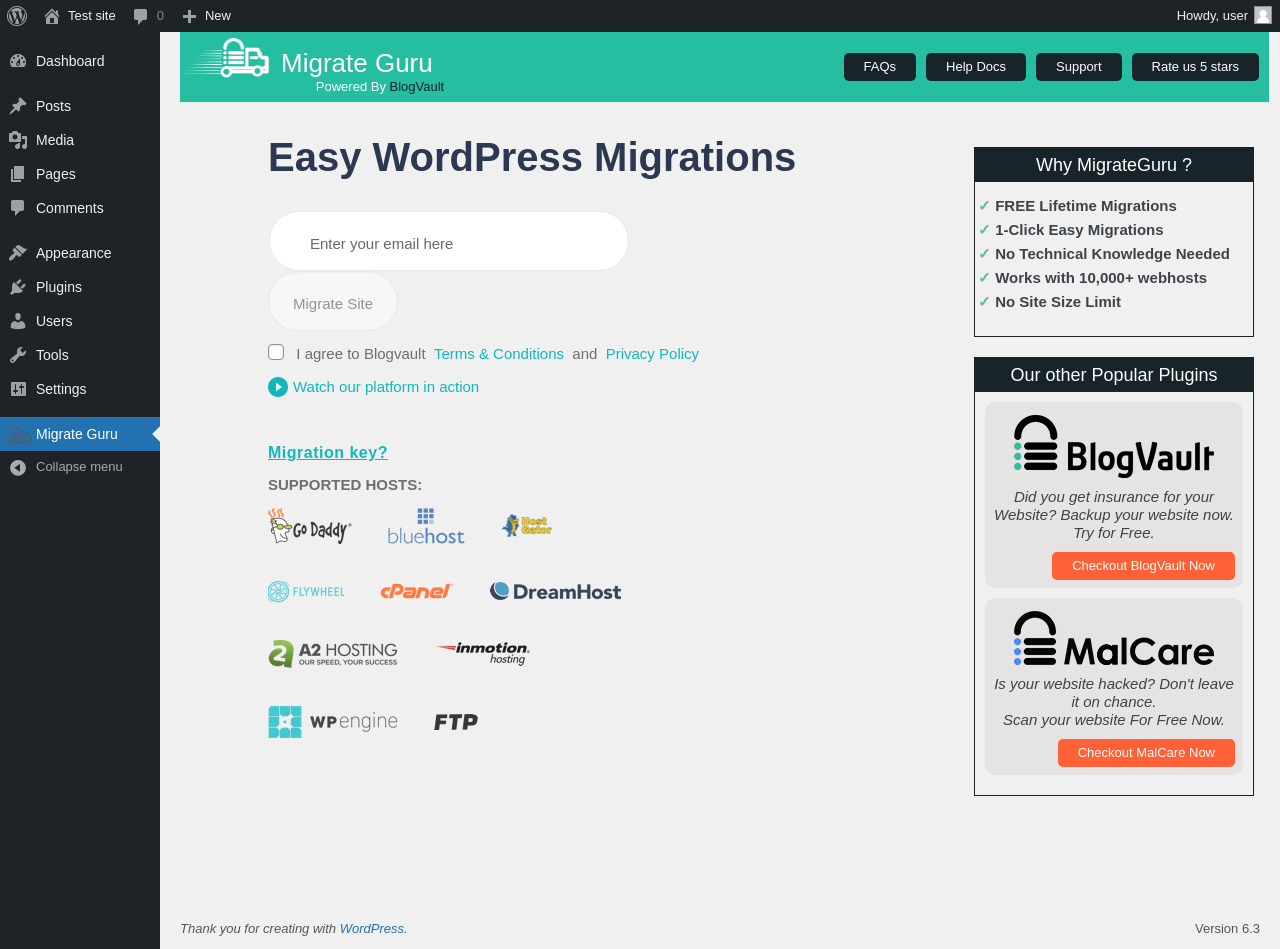Click the Users person icon
Viewport: 1280px width, 949px height.
pos(18,321)
